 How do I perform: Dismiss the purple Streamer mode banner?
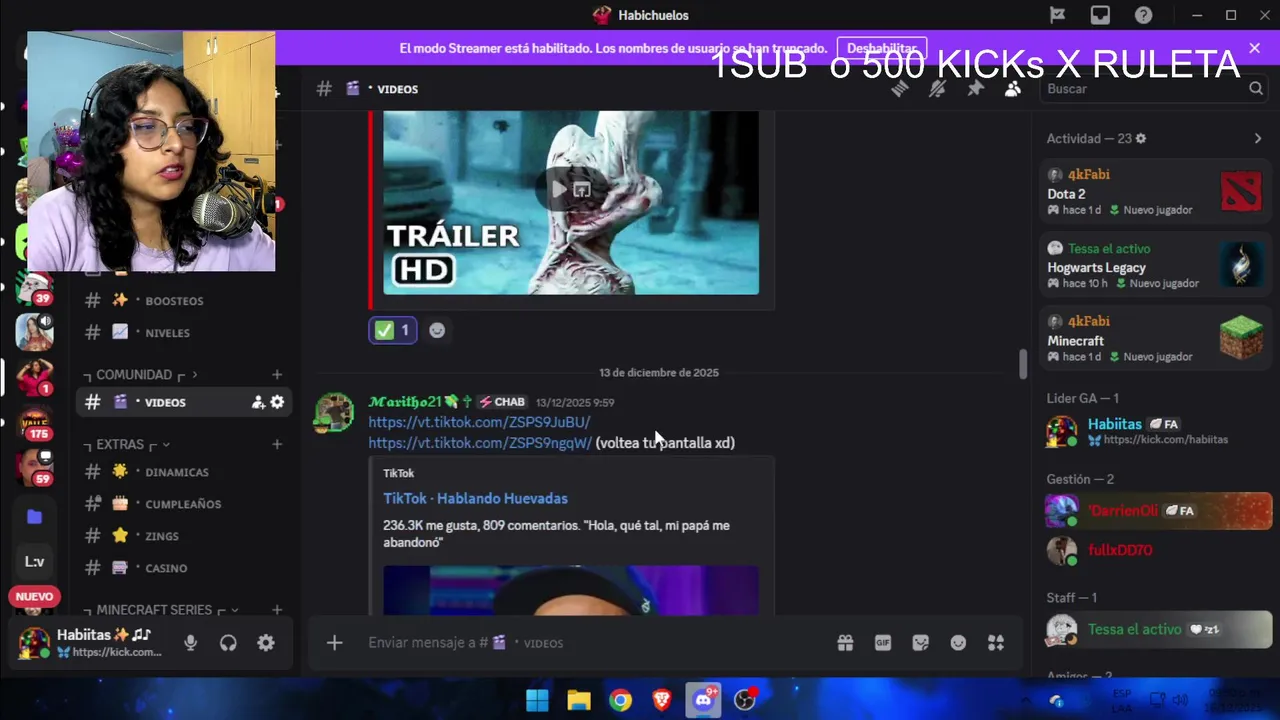(x=1254, y=48)
